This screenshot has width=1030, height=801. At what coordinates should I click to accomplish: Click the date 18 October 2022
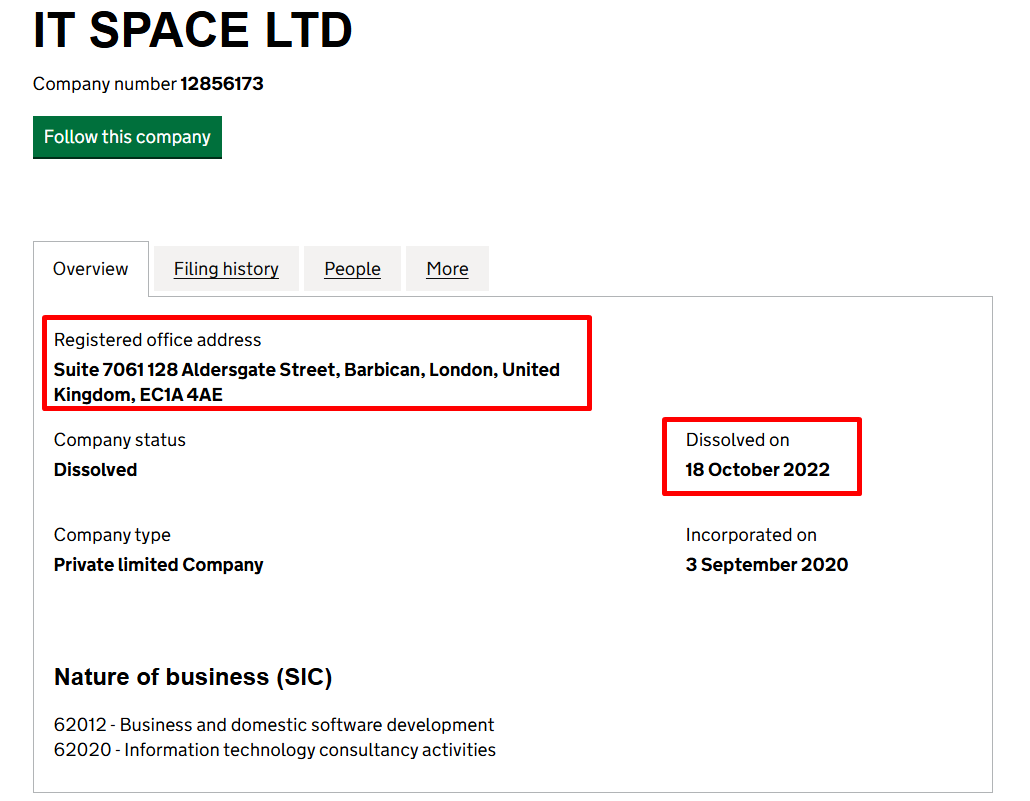tap(757, 470)
